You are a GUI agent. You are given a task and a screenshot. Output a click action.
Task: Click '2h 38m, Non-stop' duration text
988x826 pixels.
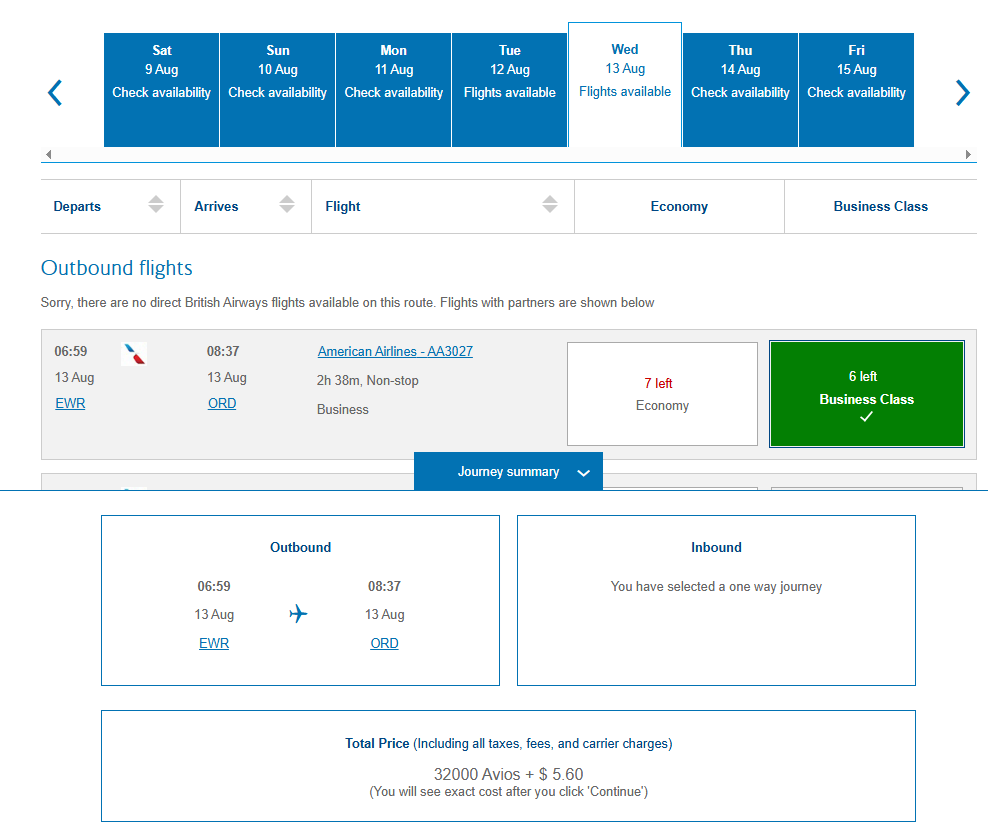coord(367,381)
